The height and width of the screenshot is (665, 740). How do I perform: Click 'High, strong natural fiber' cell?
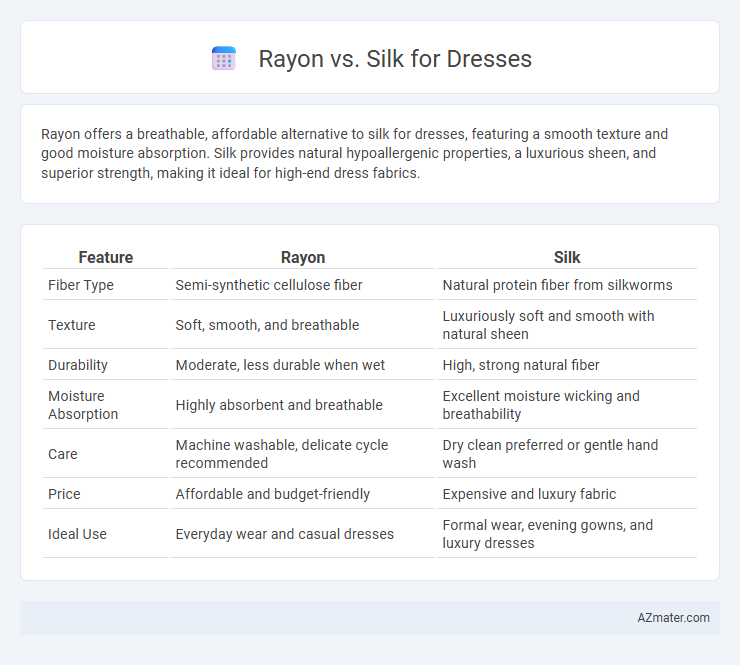[521, 365]
